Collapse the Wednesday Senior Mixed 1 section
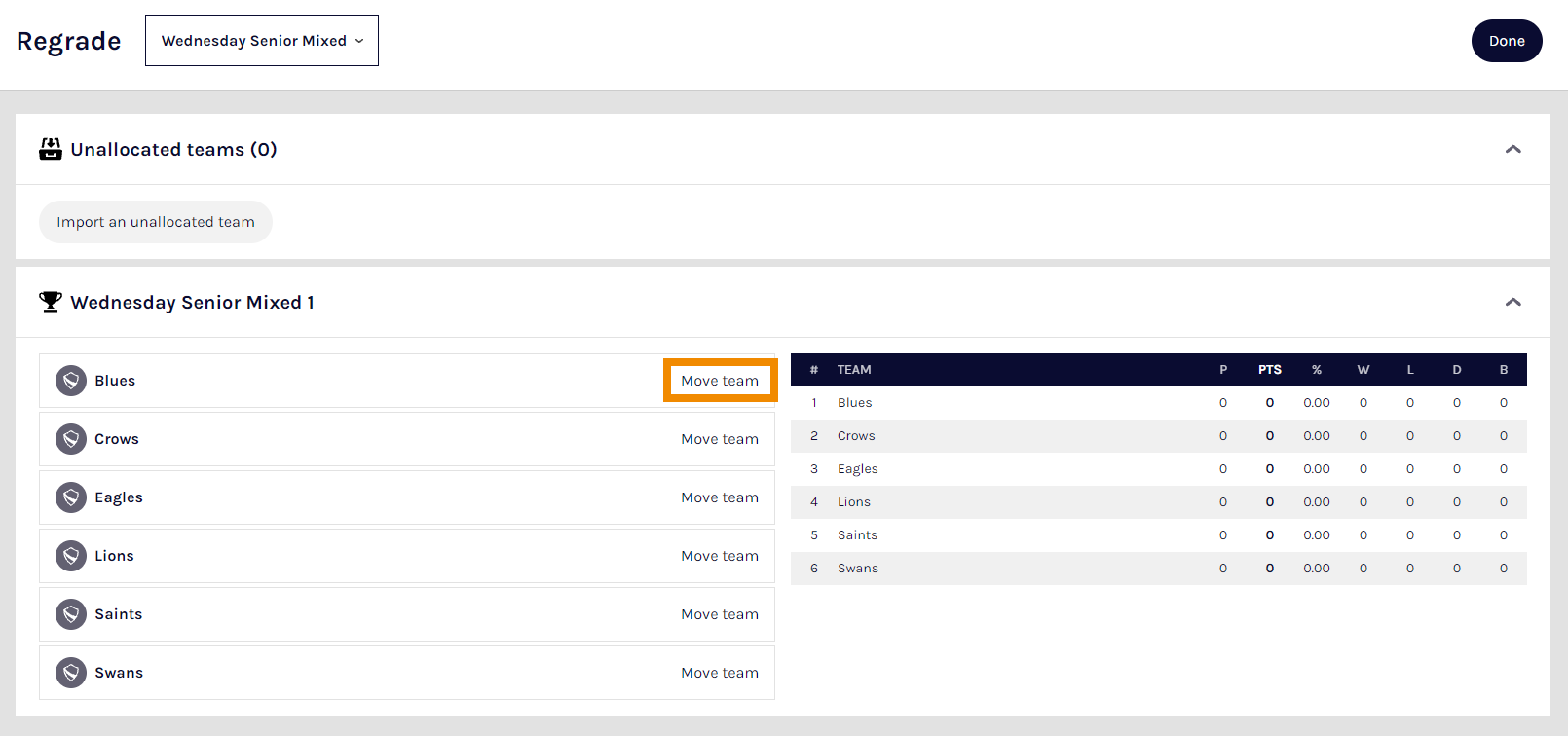The height and width of the screenshot is (736, 1568). point(1513,302)
